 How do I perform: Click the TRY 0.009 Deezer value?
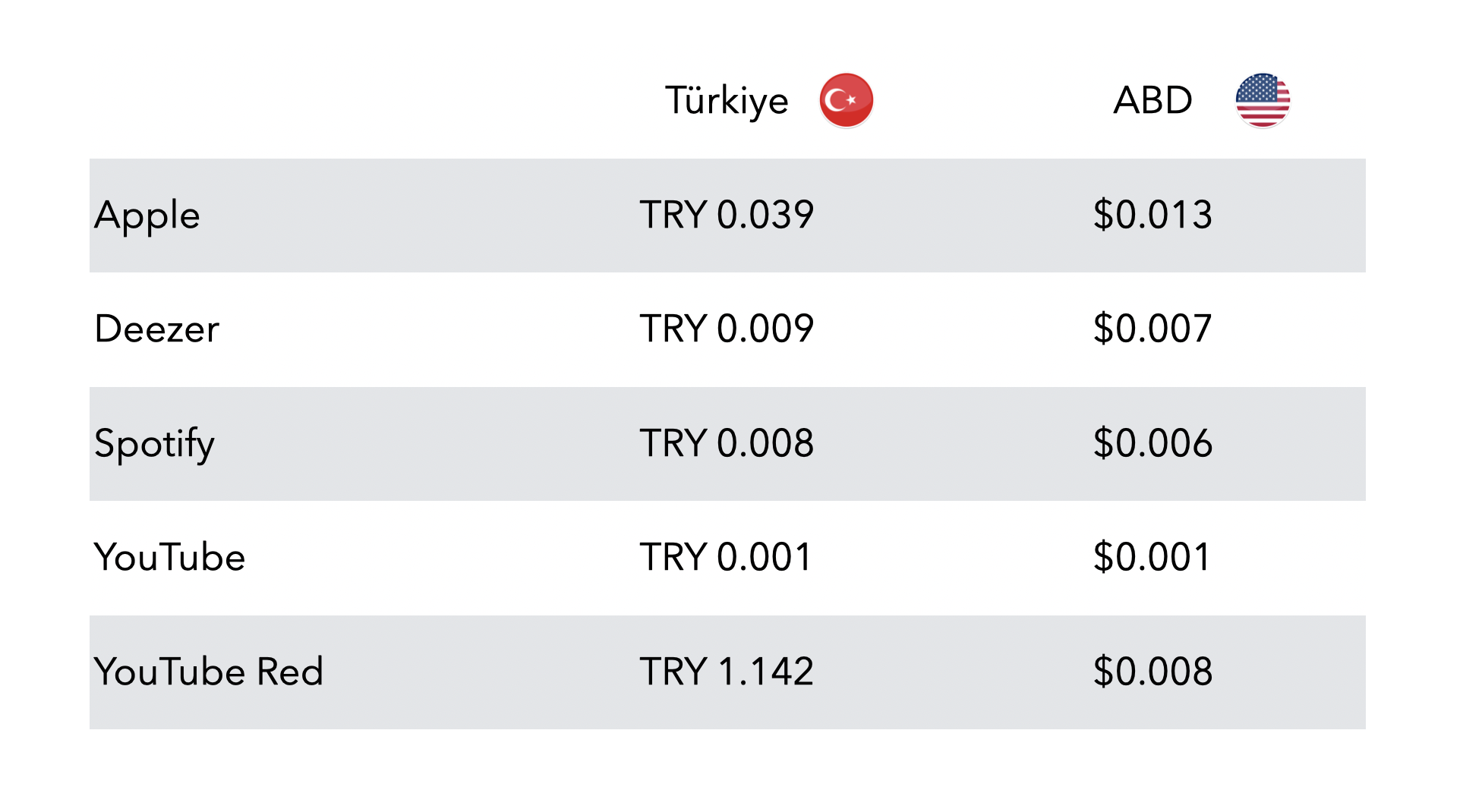point(726,329)
